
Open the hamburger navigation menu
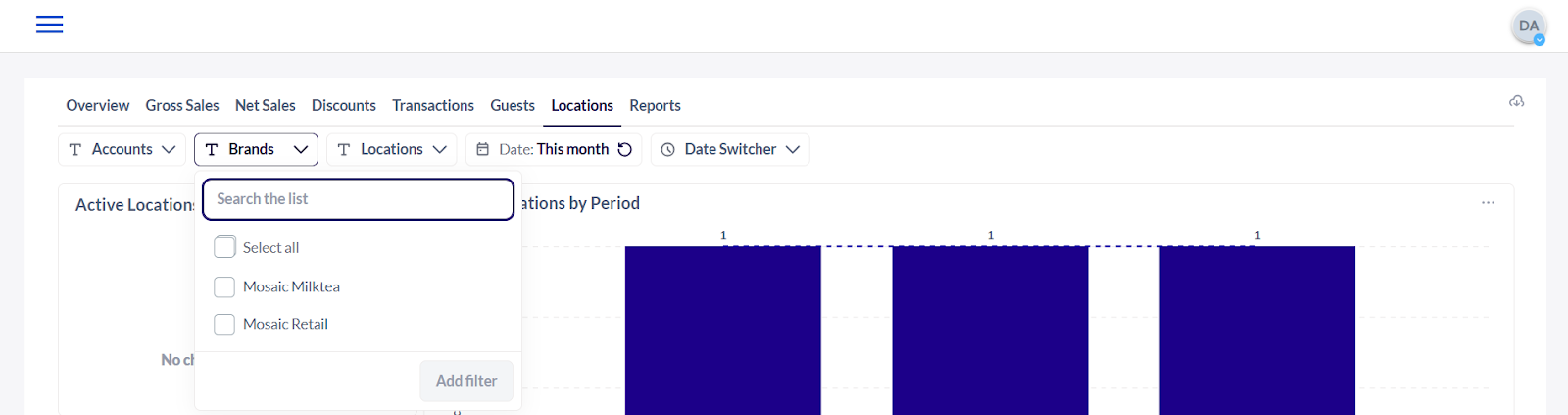(49, 25)
